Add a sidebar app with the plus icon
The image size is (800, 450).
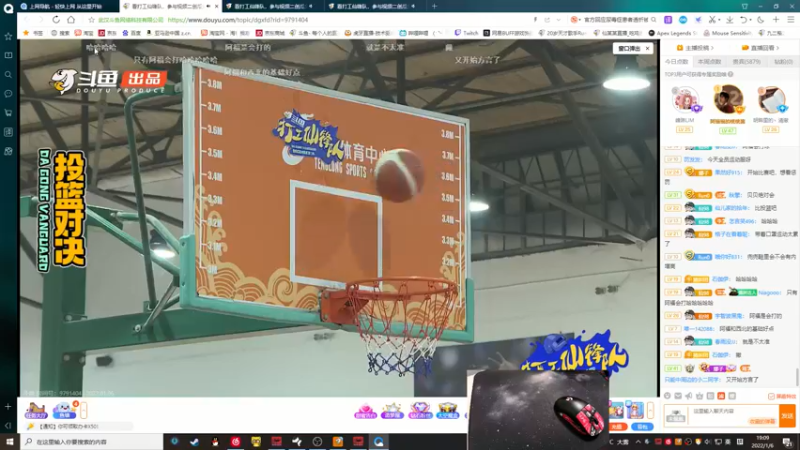[8, 407]
